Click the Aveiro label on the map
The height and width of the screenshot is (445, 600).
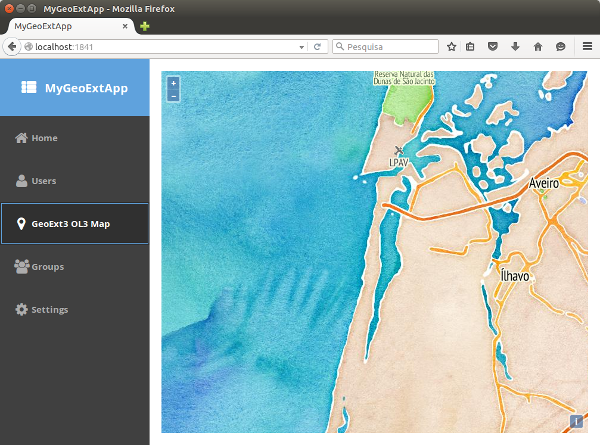(544, 183)
